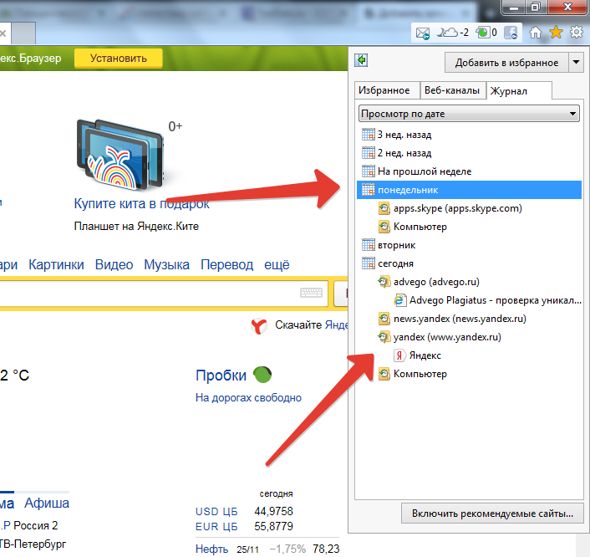
Task: Click the weather cloud icon showing -2
Action: pyautogui.click(x=453, y=33)
